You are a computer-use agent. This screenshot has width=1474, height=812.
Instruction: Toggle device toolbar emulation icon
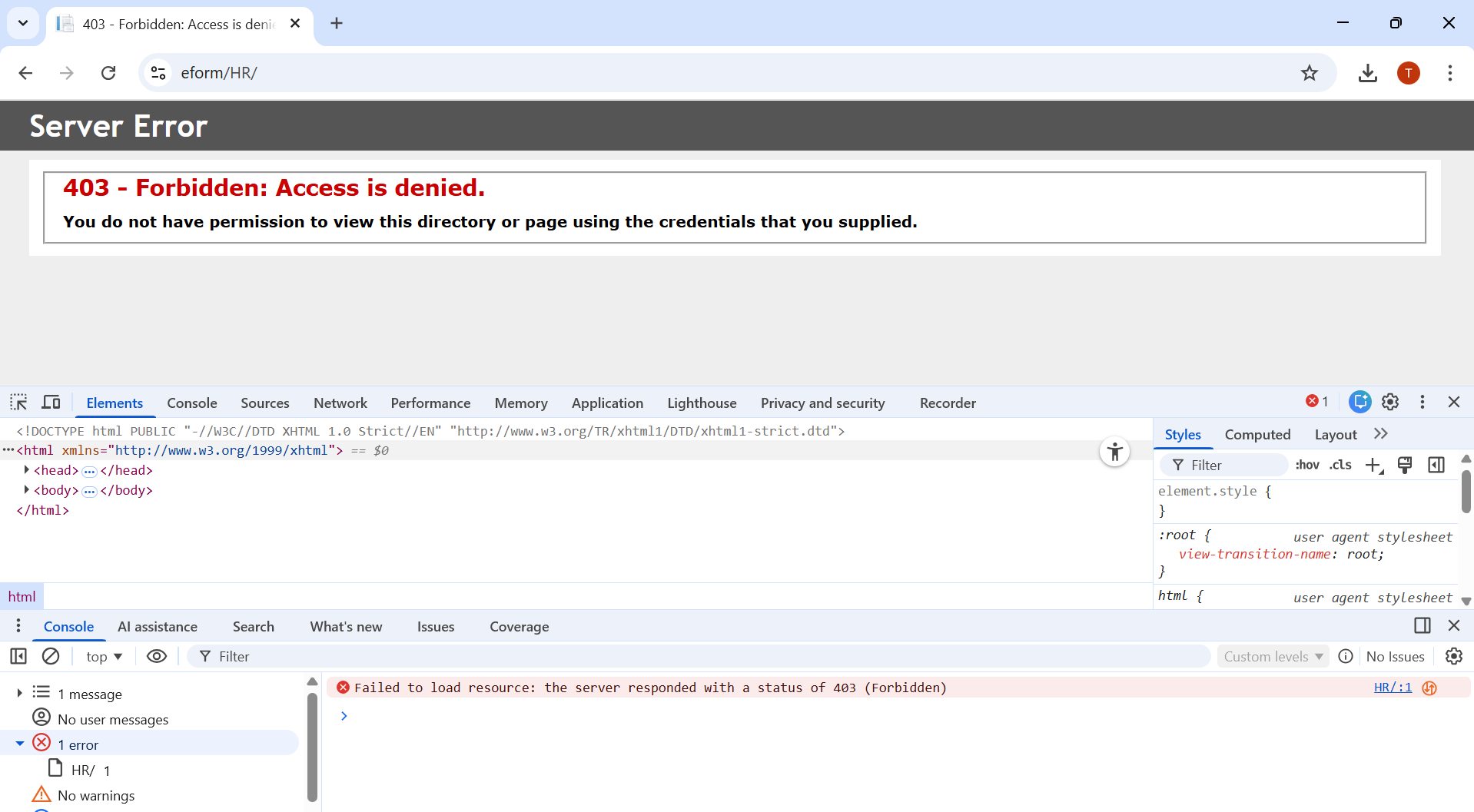pyautogui.click(x=51, y=403)
